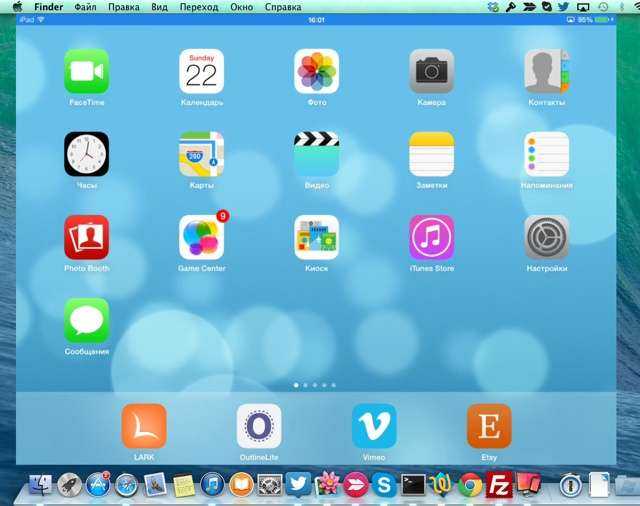This screenshot has width=640, height=506.
Task: Open Skype in the Mac dock
Action: pyautogui.click(x=384, y=485)
